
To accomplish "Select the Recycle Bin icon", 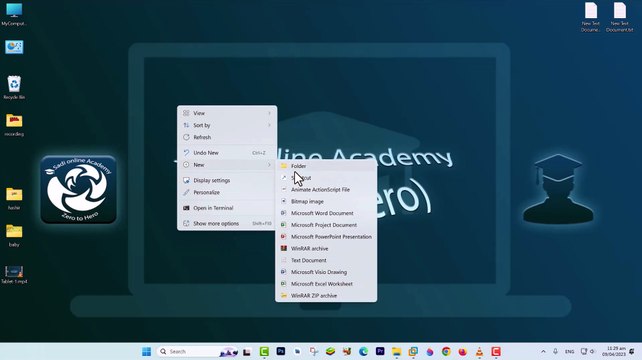I will (x=14, y=87).
